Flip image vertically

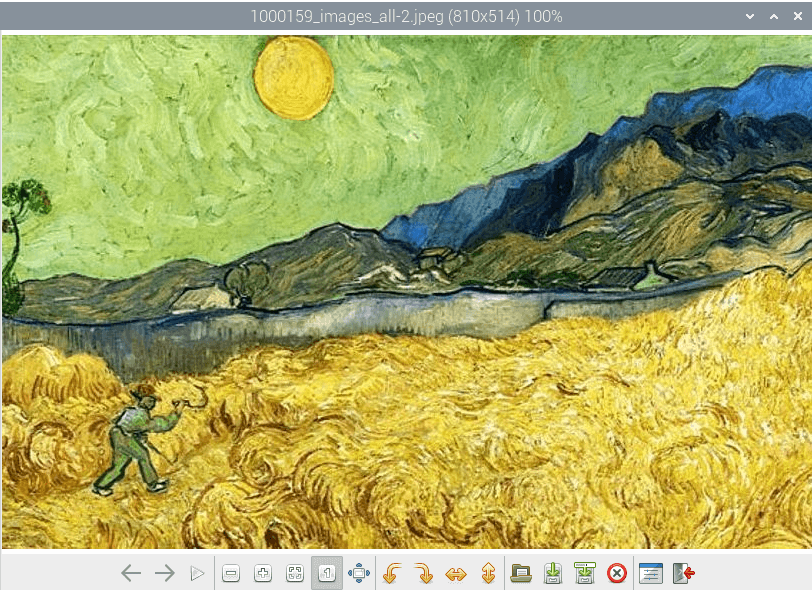pos(488,573)
